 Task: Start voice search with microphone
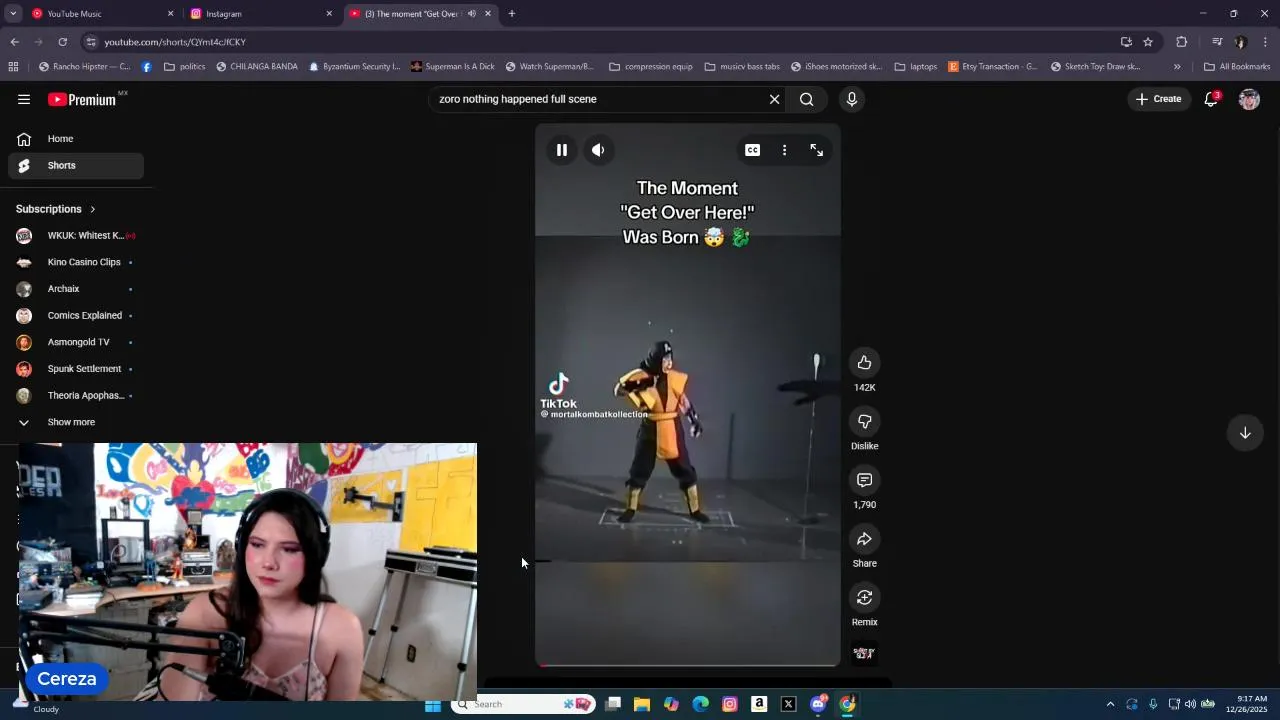pyautogui.click(x=852, y=99)
